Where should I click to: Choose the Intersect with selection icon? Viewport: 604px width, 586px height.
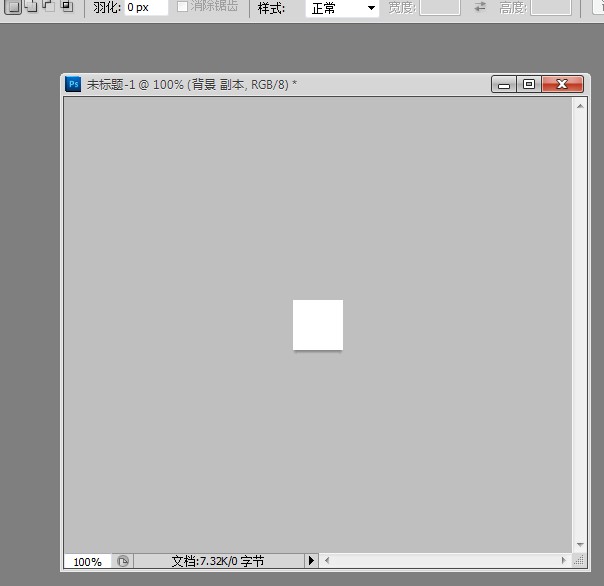(x=67, y=5)
